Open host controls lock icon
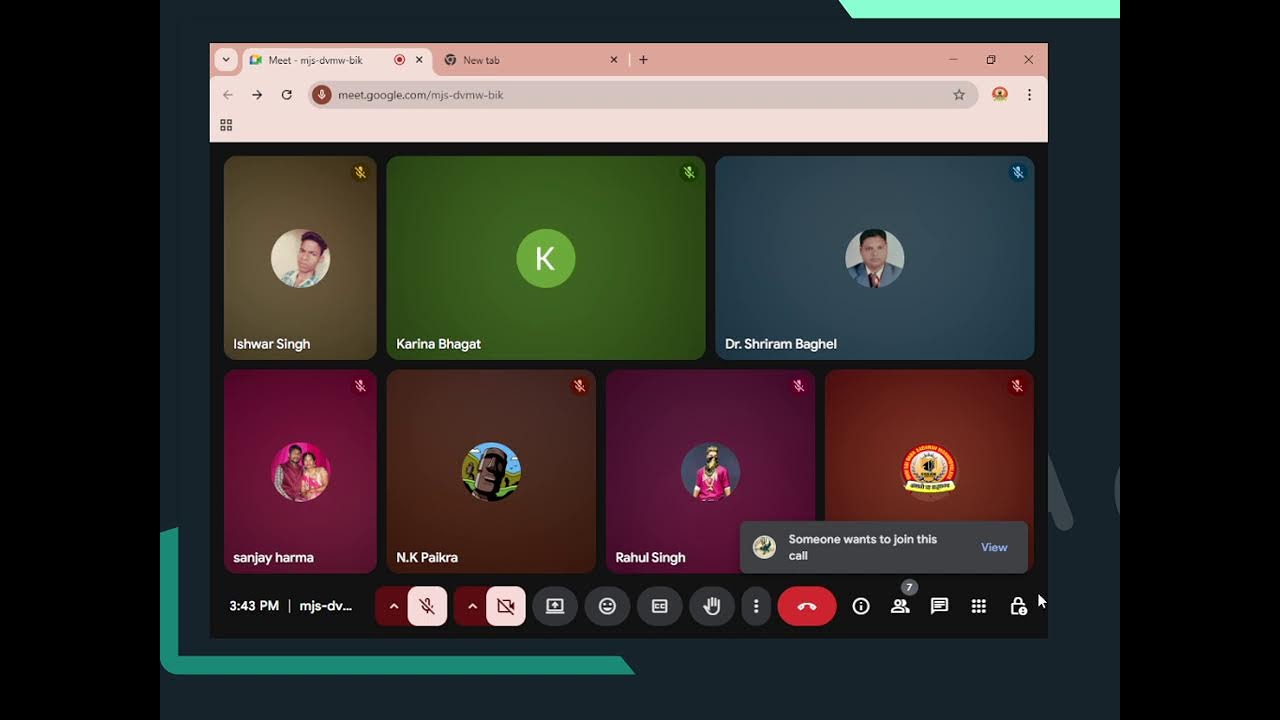Screen dimensions: 1280x720 1018,606
